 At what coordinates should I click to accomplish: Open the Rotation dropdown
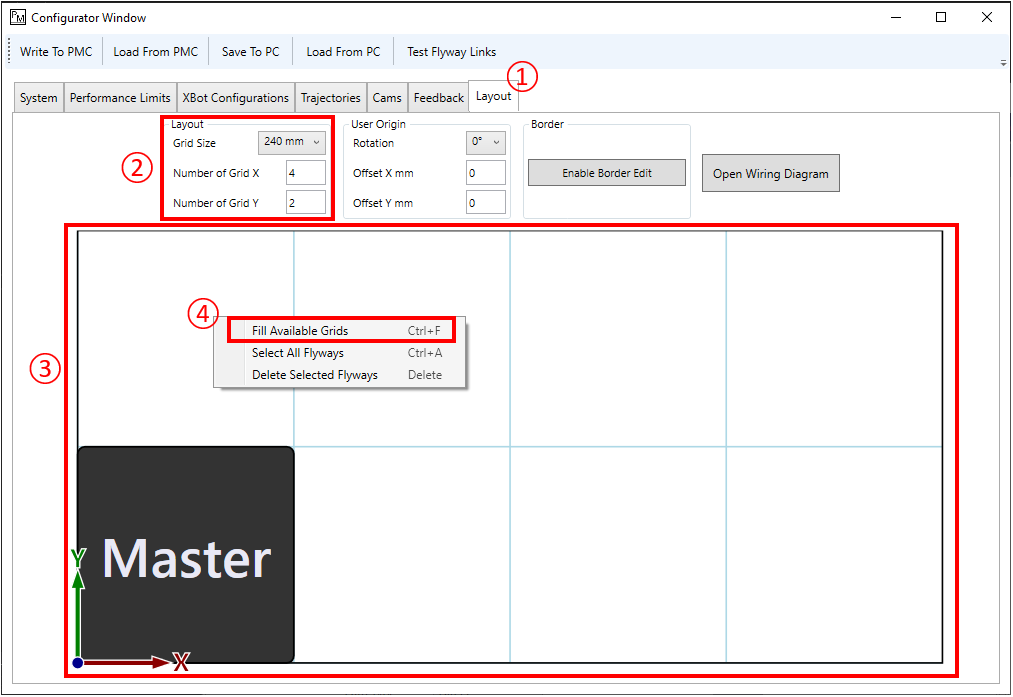click(486, 143)
